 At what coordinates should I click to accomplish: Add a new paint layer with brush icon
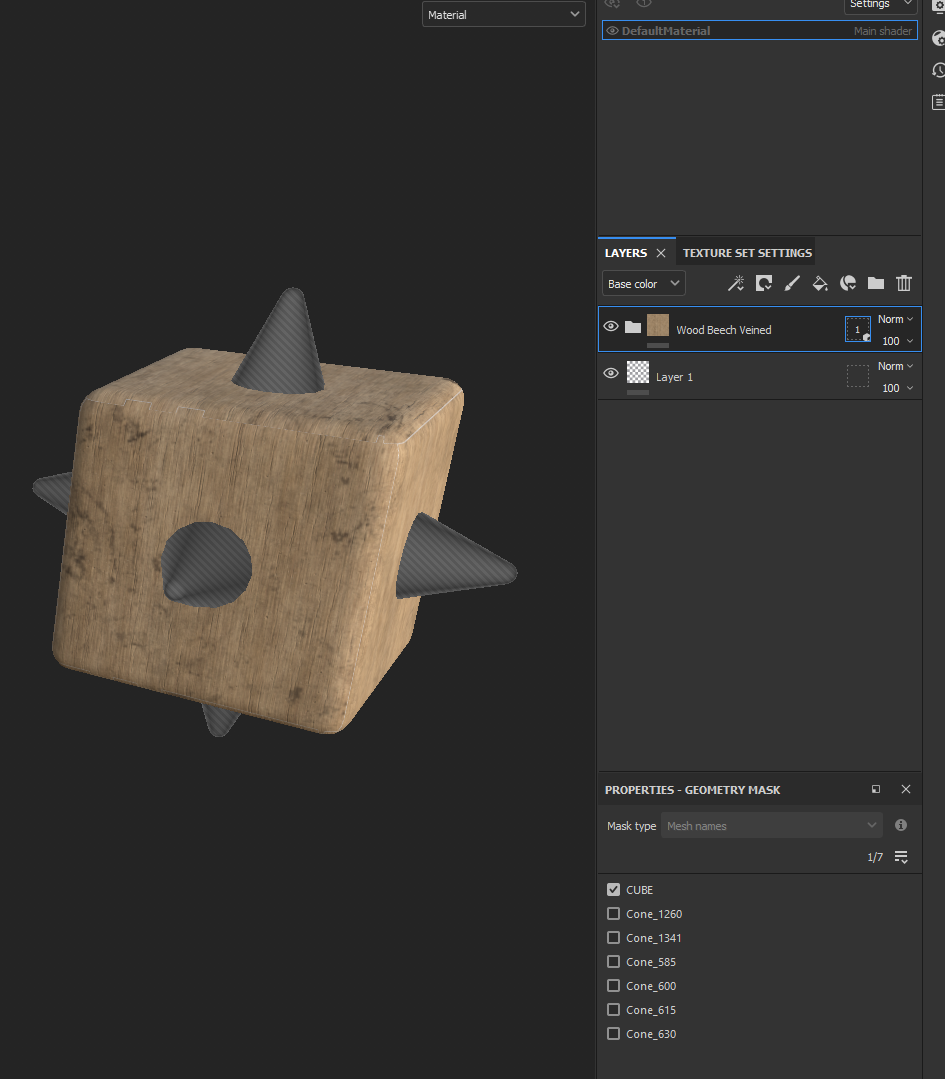click(792, 283)
